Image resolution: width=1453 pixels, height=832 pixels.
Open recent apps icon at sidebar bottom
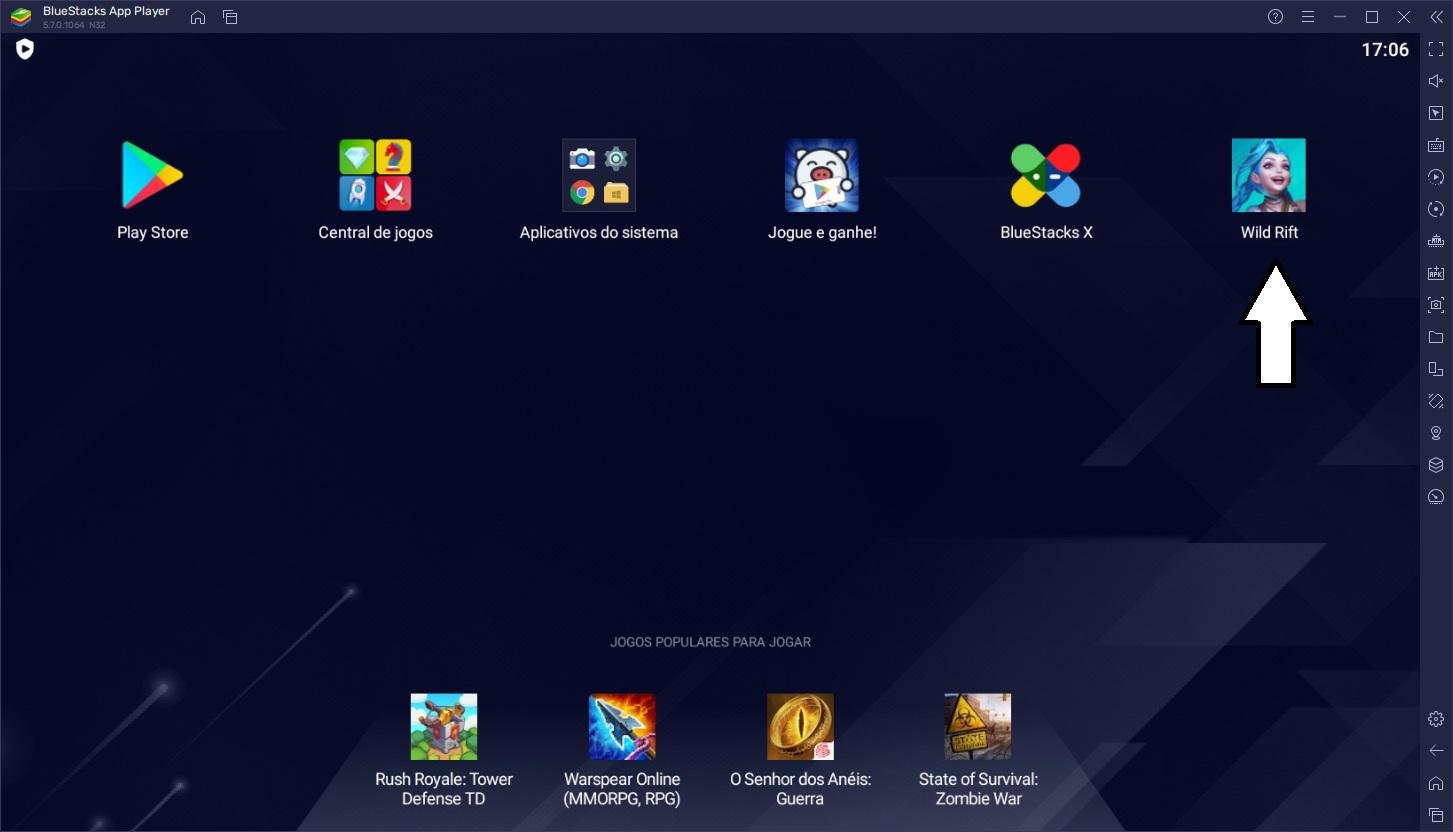pos(1436,815)
